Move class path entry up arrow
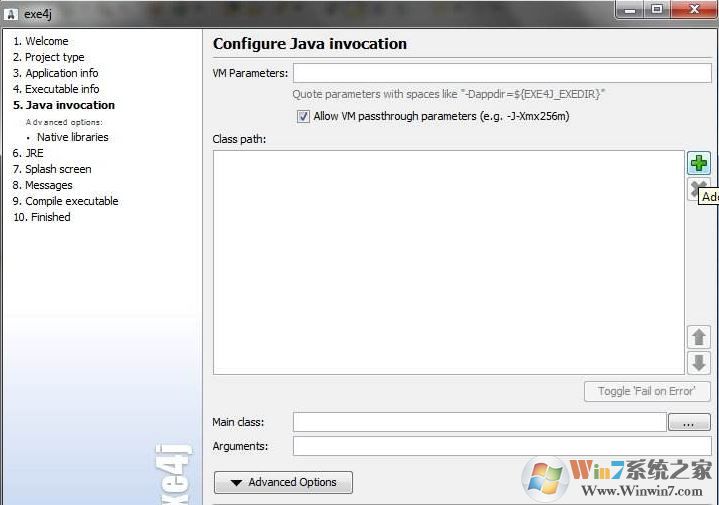Image resolution: width=719 pixels, height=505 pixels. (699, 337)
